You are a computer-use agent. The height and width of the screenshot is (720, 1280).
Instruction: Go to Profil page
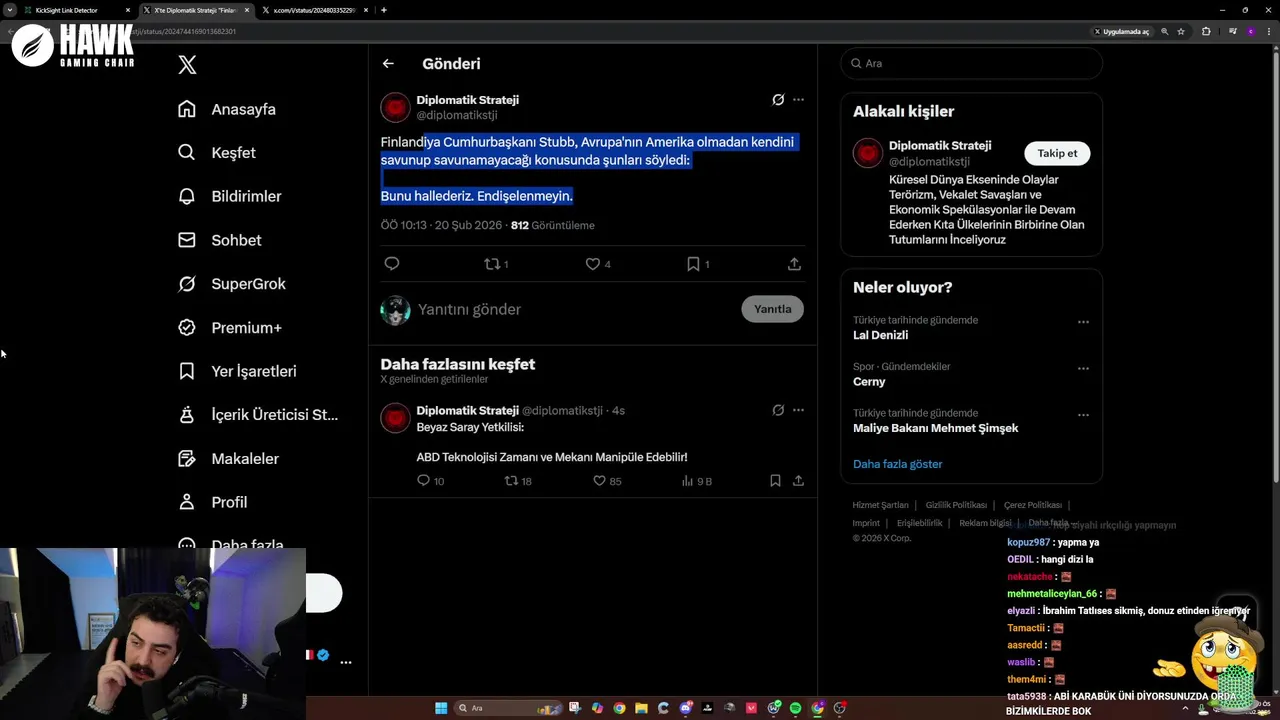point(212,502)
